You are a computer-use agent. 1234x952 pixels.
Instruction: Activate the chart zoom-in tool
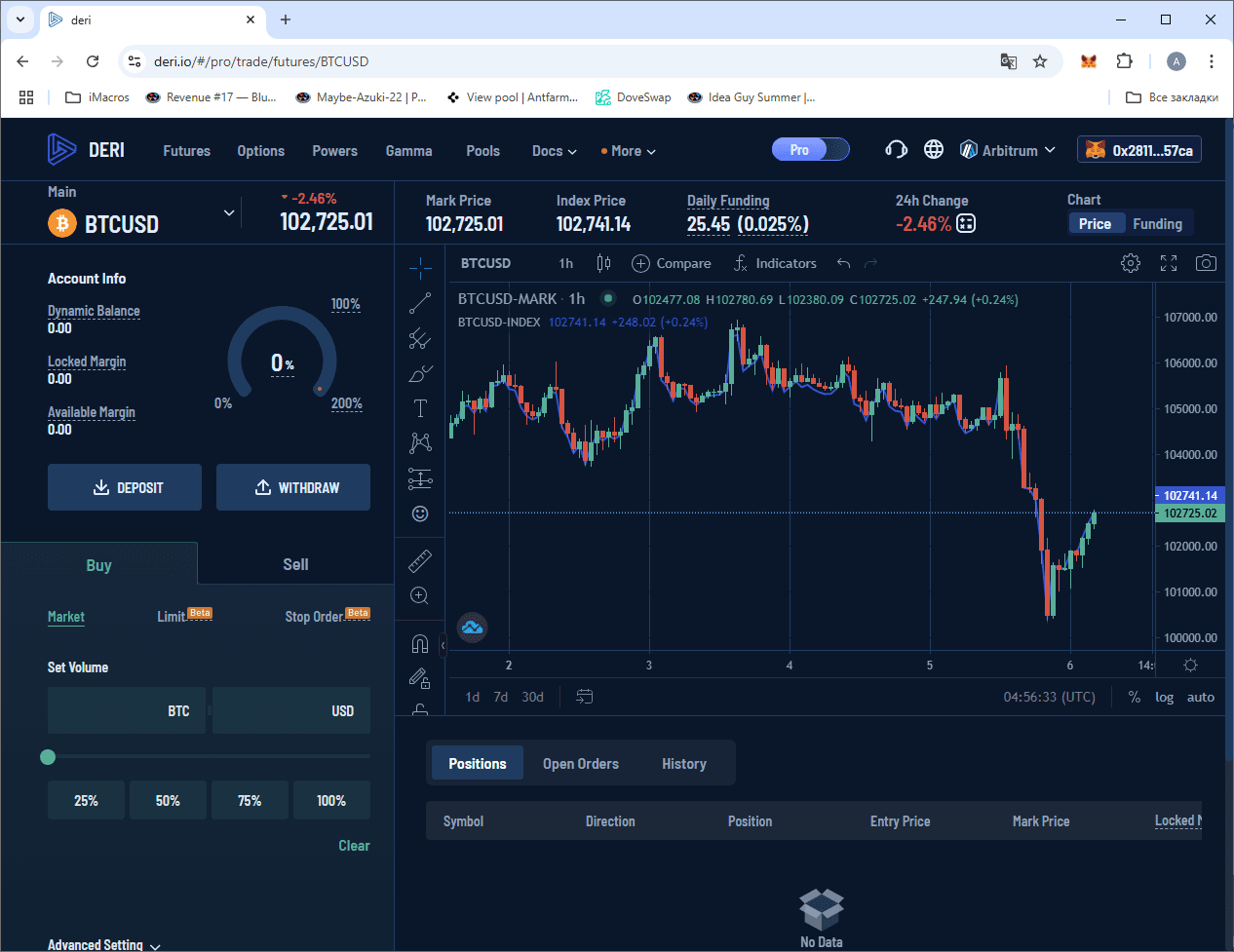point(420,595)
